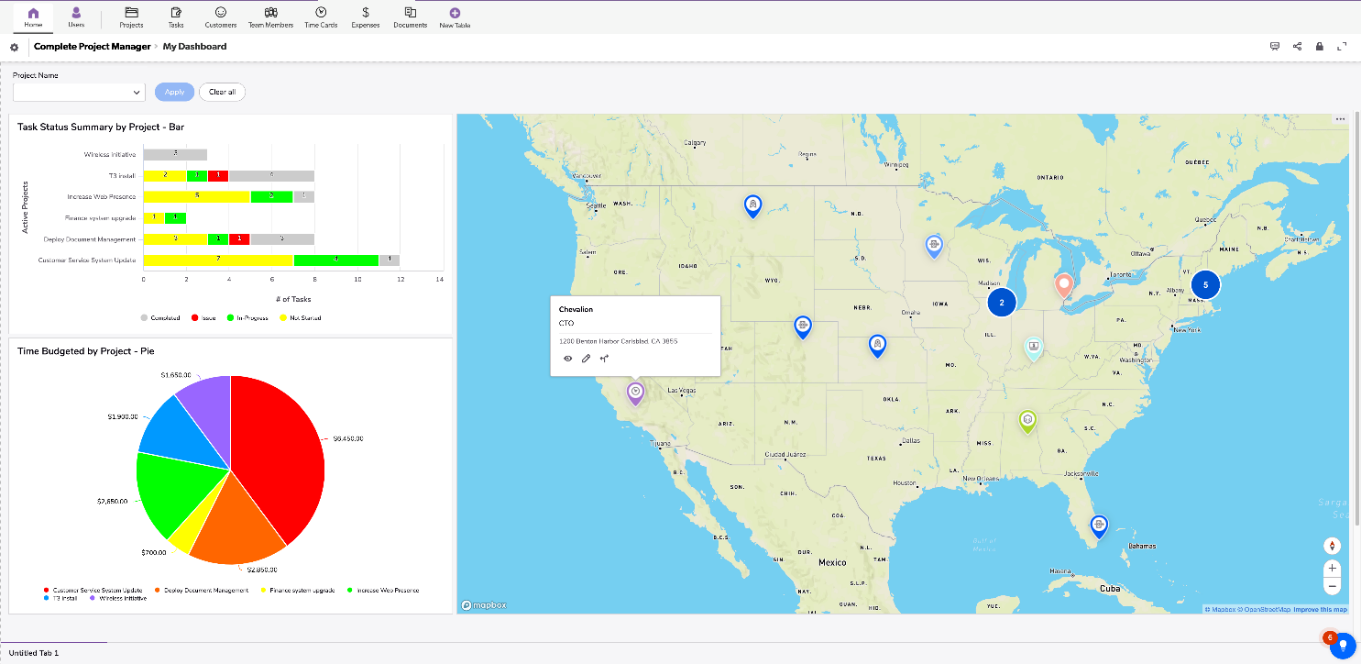Open the Projects table
This screenshot has width=1361, height=664.
point(131,16)
